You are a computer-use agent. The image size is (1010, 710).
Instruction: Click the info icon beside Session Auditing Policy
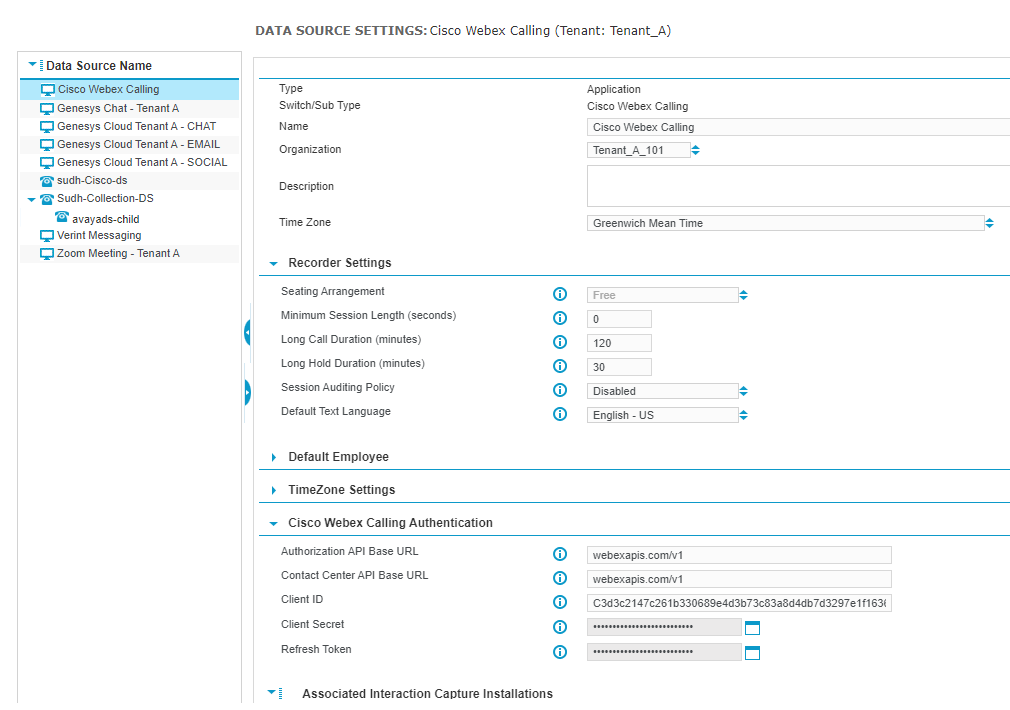click(560, 390)
